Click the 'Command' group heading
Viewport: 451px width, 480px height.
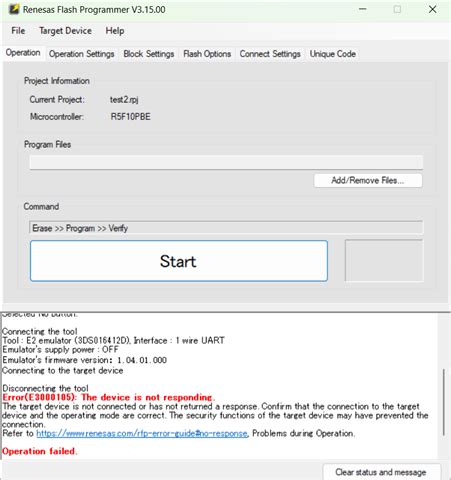pyautogui.click(x=41, y=206)
